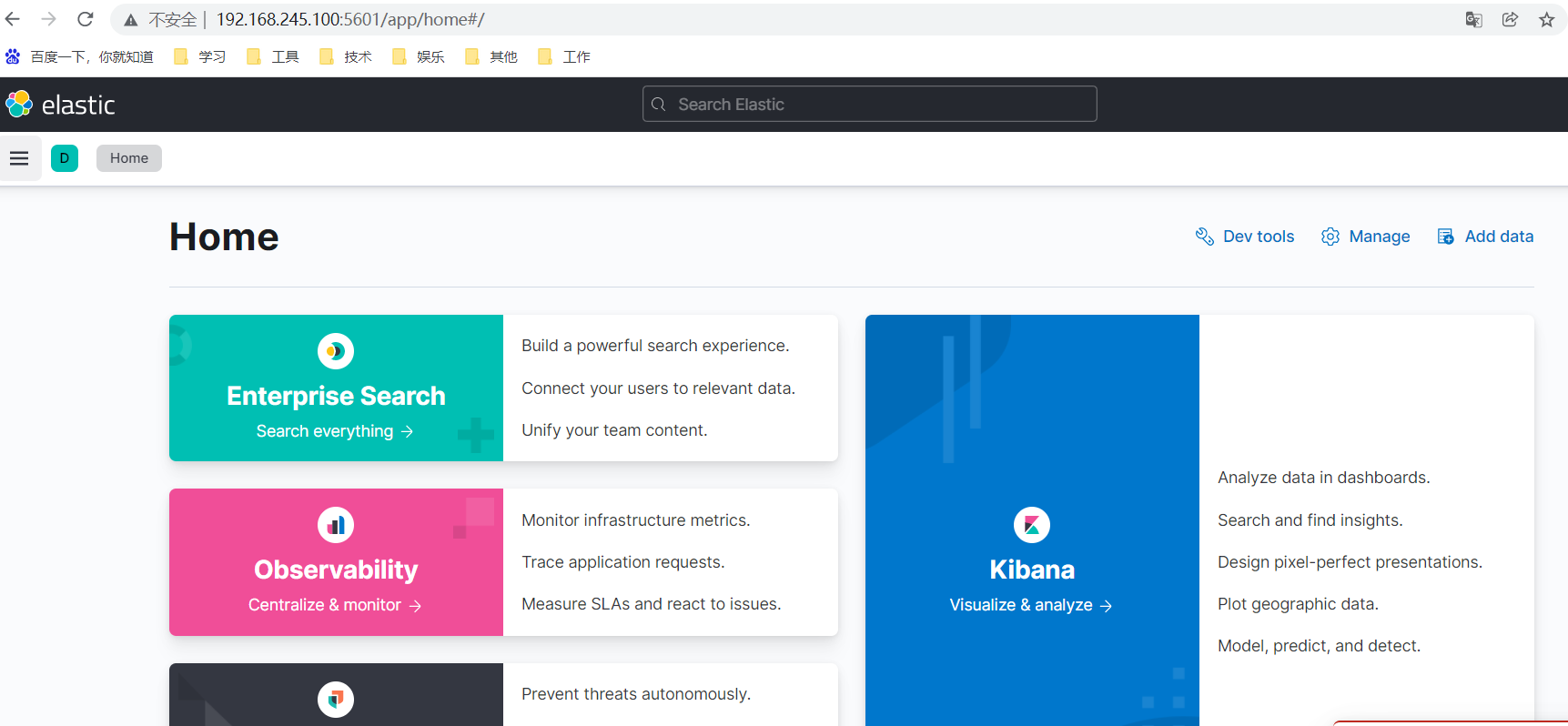Bookmark this page with the star icon
1568x726 pixels.
[1547, 20]
